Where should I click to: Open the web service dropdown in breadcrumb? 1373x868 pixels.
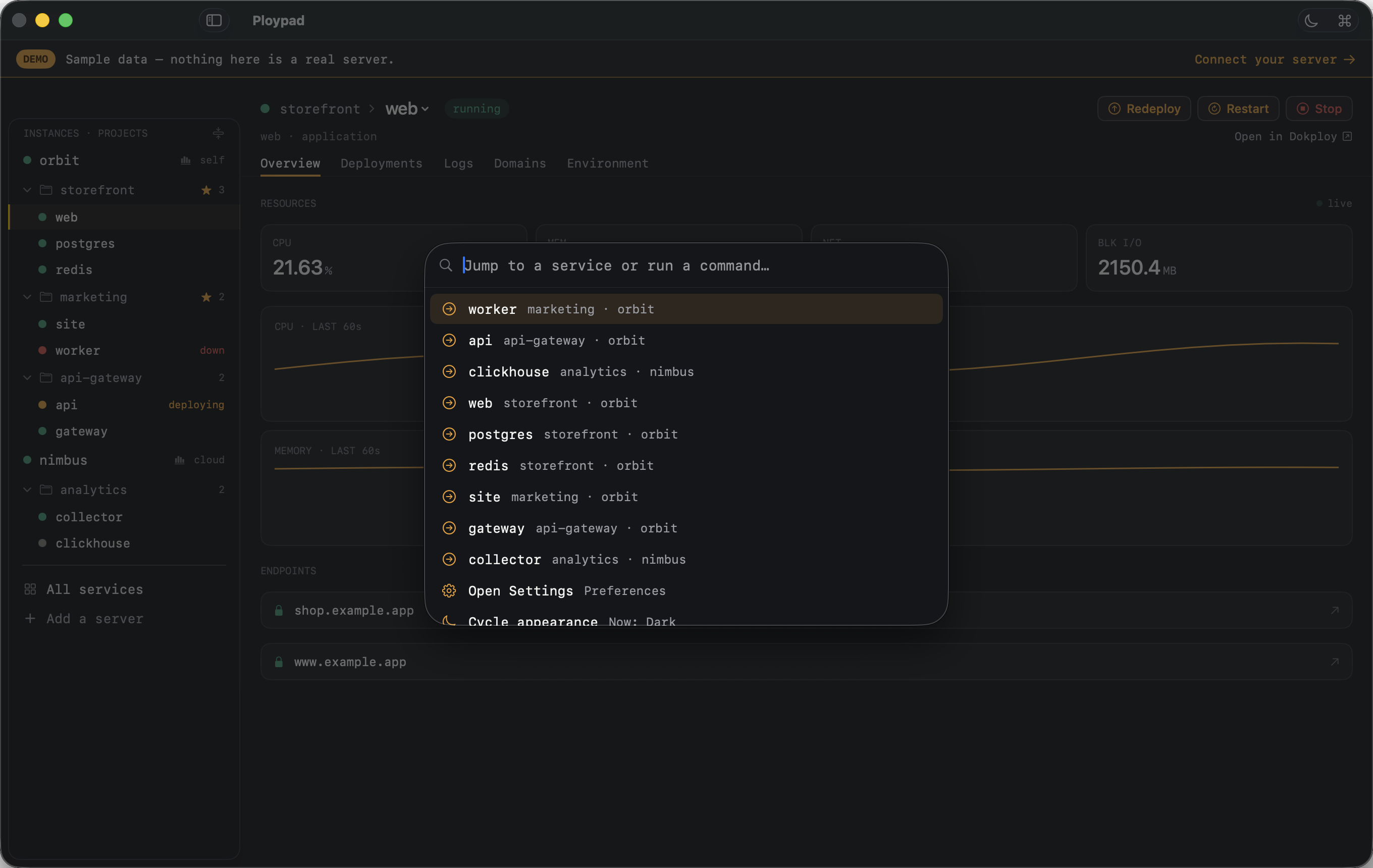click(407, 109)
